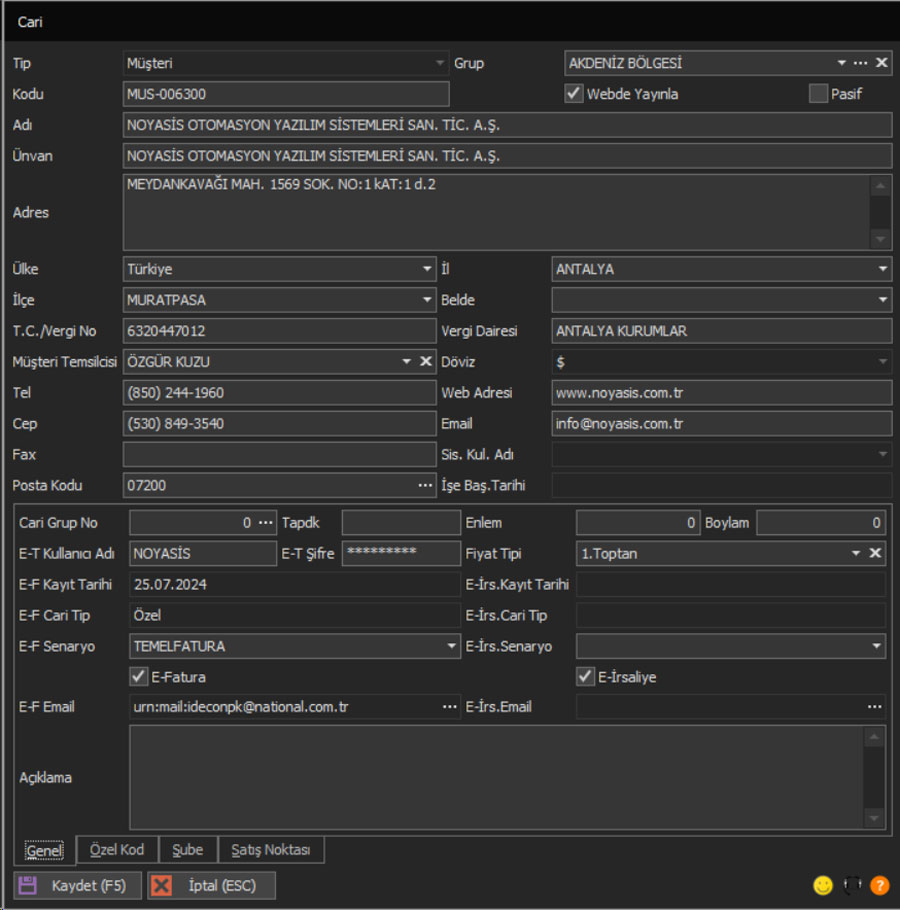Screen dimensions: 900x910
Task: Switch to the Genel tab
Action: (x=45, y=850)
